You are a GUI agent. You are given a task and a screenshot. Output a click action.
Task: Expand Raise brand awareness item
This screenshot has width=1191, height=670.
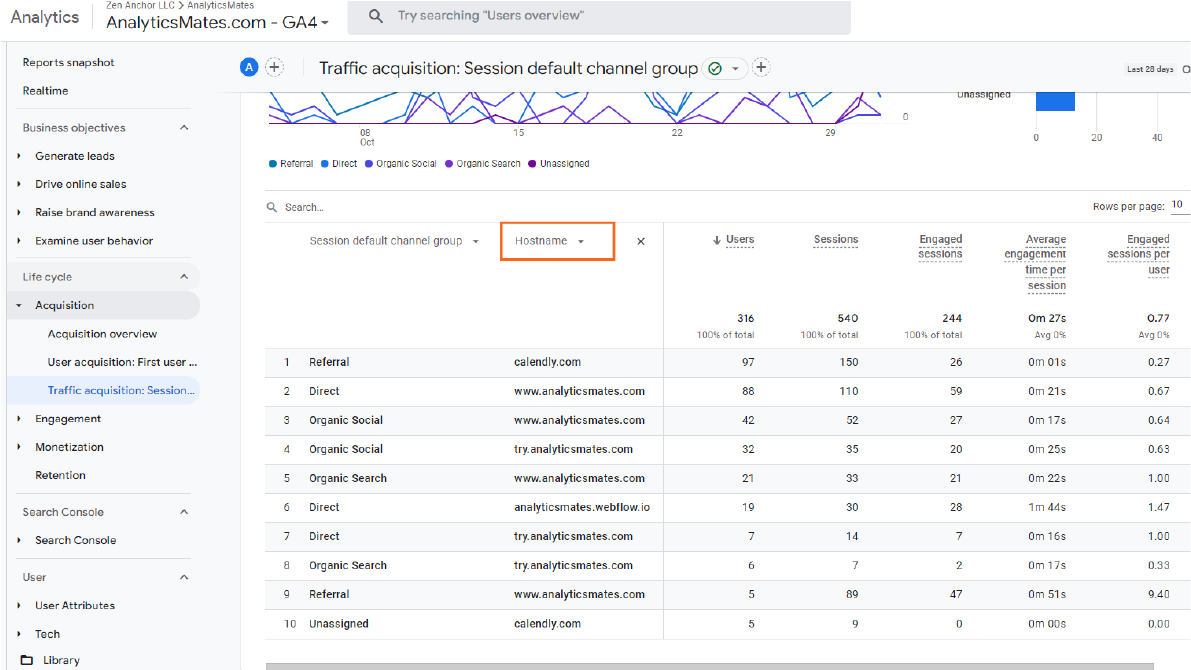(19, 212)
